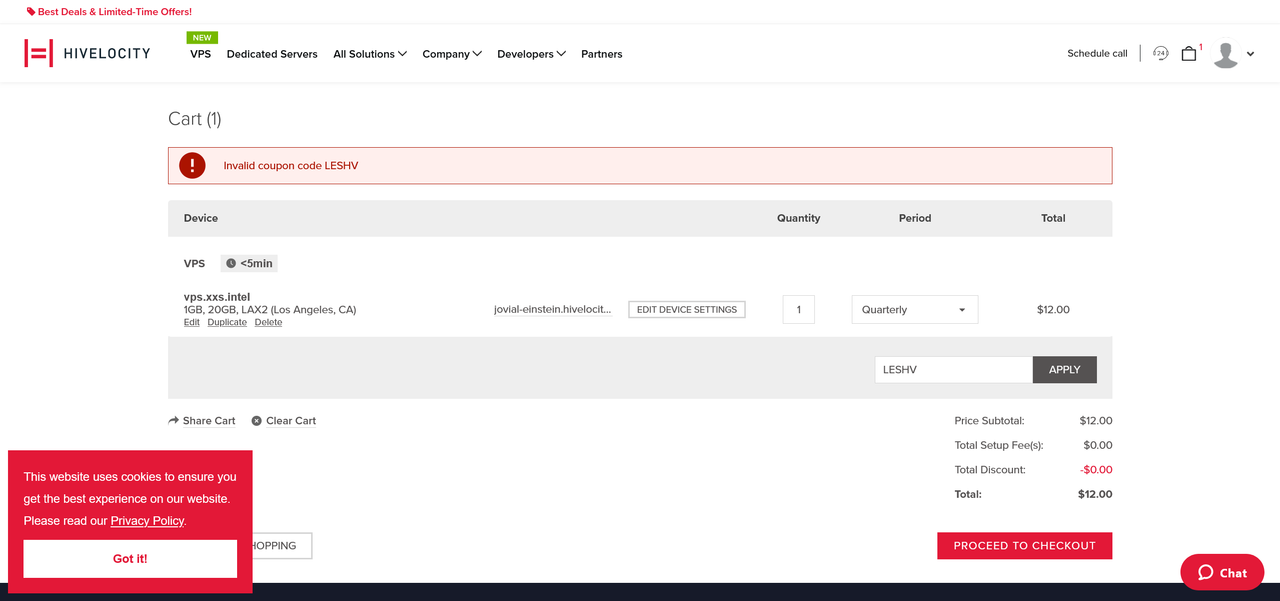Expand the user account chevron
This screenshot has width=1280, height=601.
click(1250, 55)
